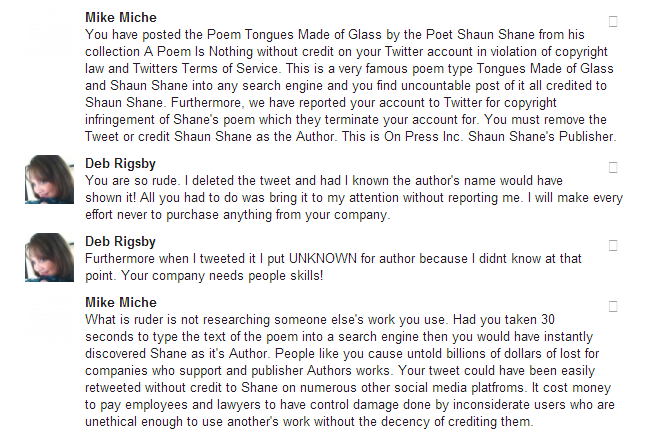The image size is (650, 440).
Task: Click the small icon beside the 'You are so rude' comment
Action: point(613,167)
